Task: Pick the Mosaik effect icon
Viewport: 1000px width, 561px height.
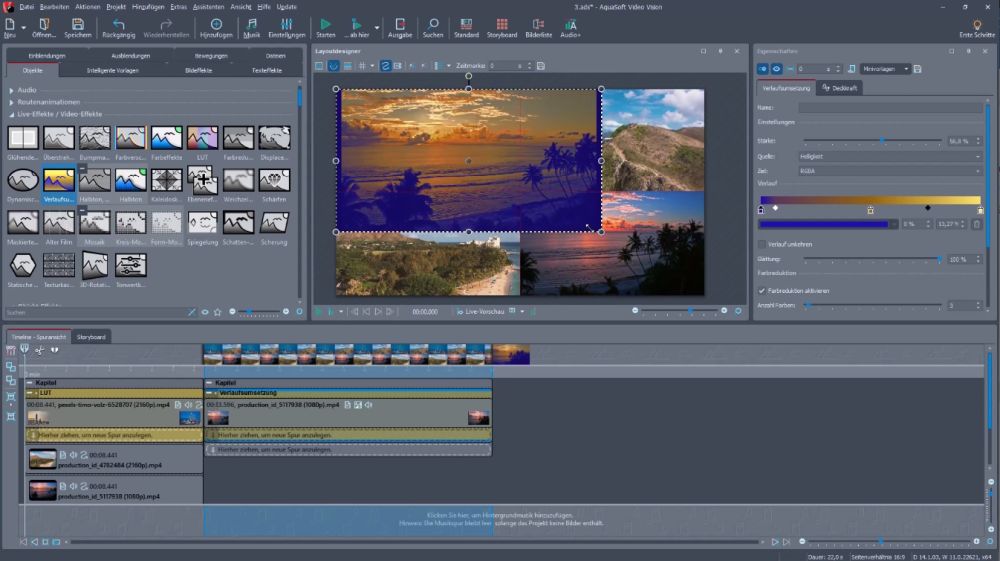Action: pos(94,222)
